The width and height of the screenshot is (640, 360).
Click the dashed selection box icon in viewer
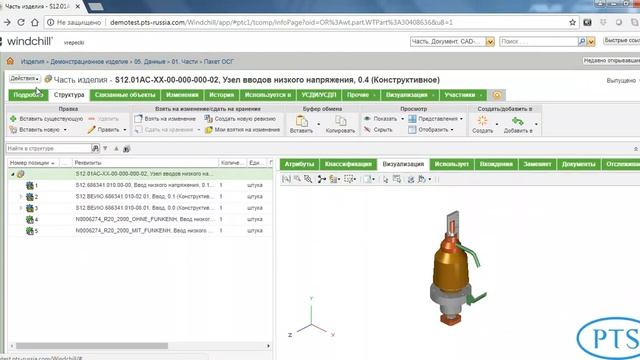pyautogui.click(x=348, y=179)
